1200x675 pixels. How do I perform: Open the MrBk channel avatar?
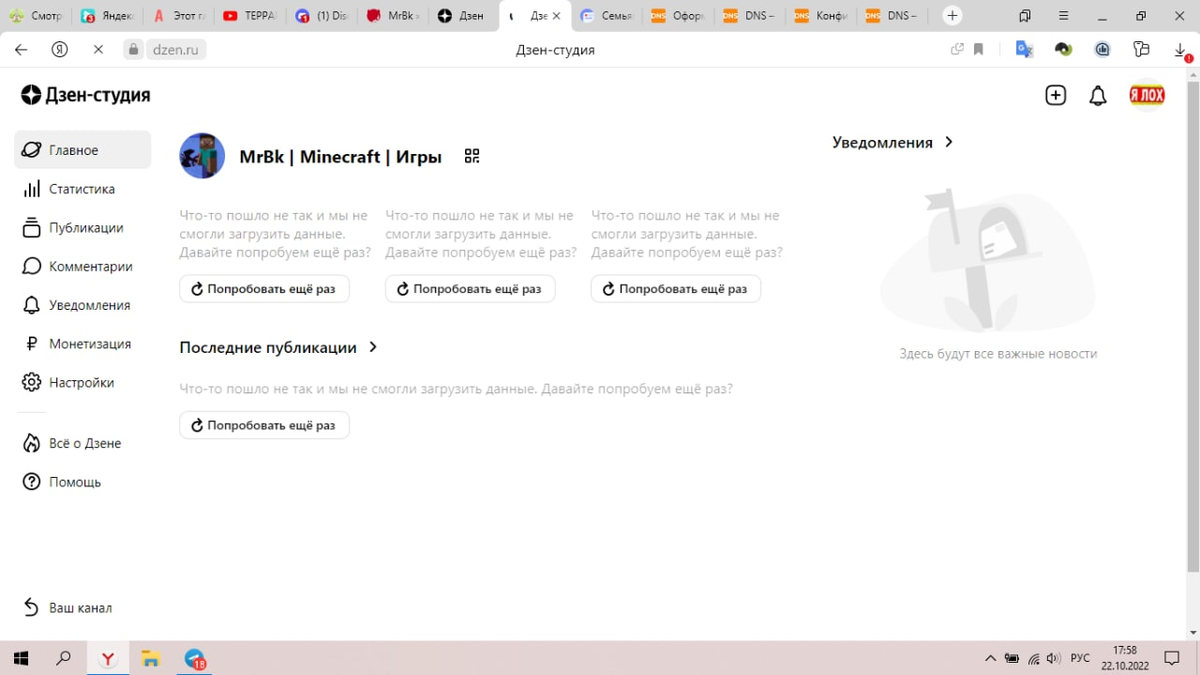202,156
